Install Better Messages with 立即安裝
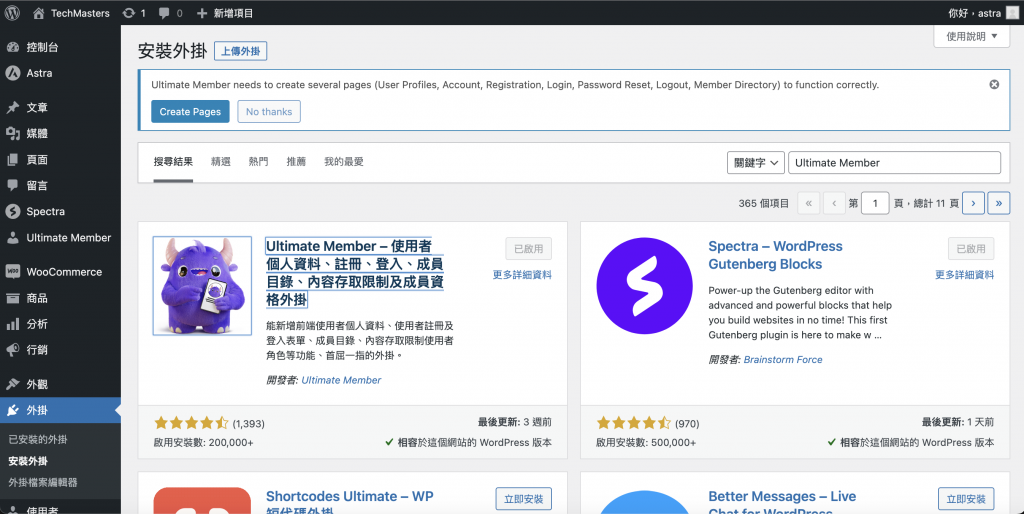Screen dimensions: 1024x514 point(966,499)
